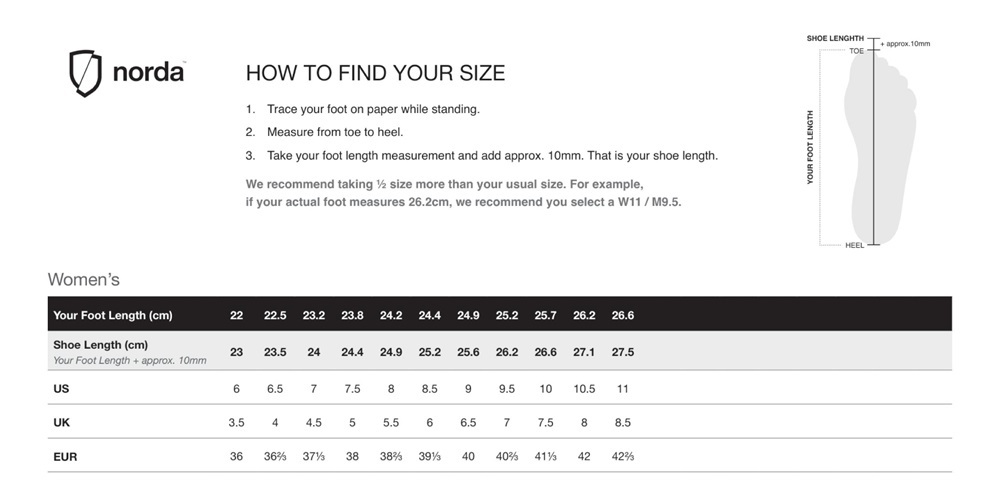Select the Your Foot Length (cm) row header
The height and width of the screenshot is (497, 1000).
(x=113, y=315)
